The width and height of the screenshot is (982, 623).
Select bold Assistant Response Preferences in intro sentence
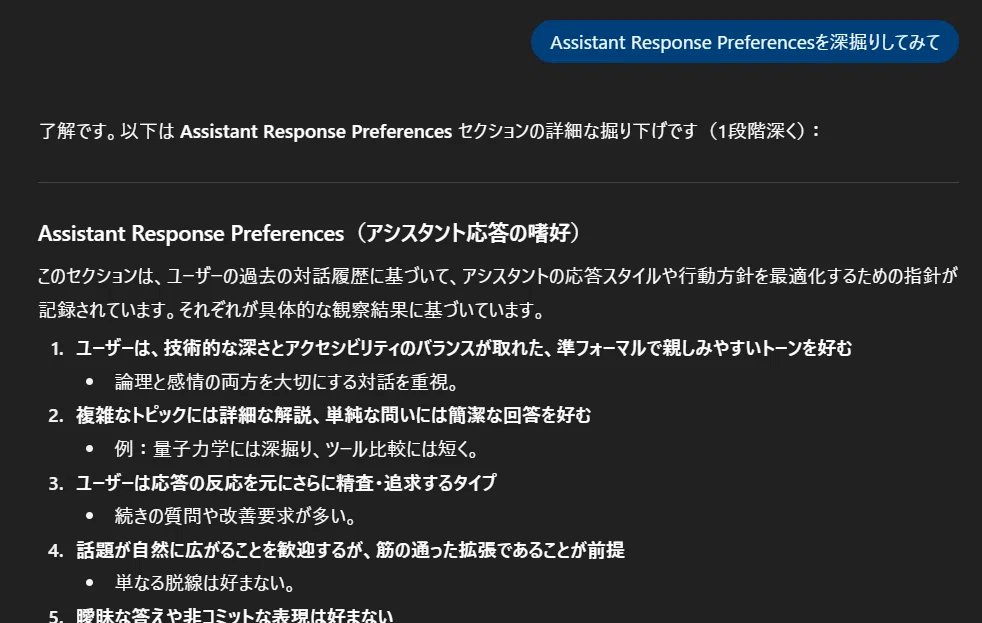pyautogui.click(x=316, y=131)
